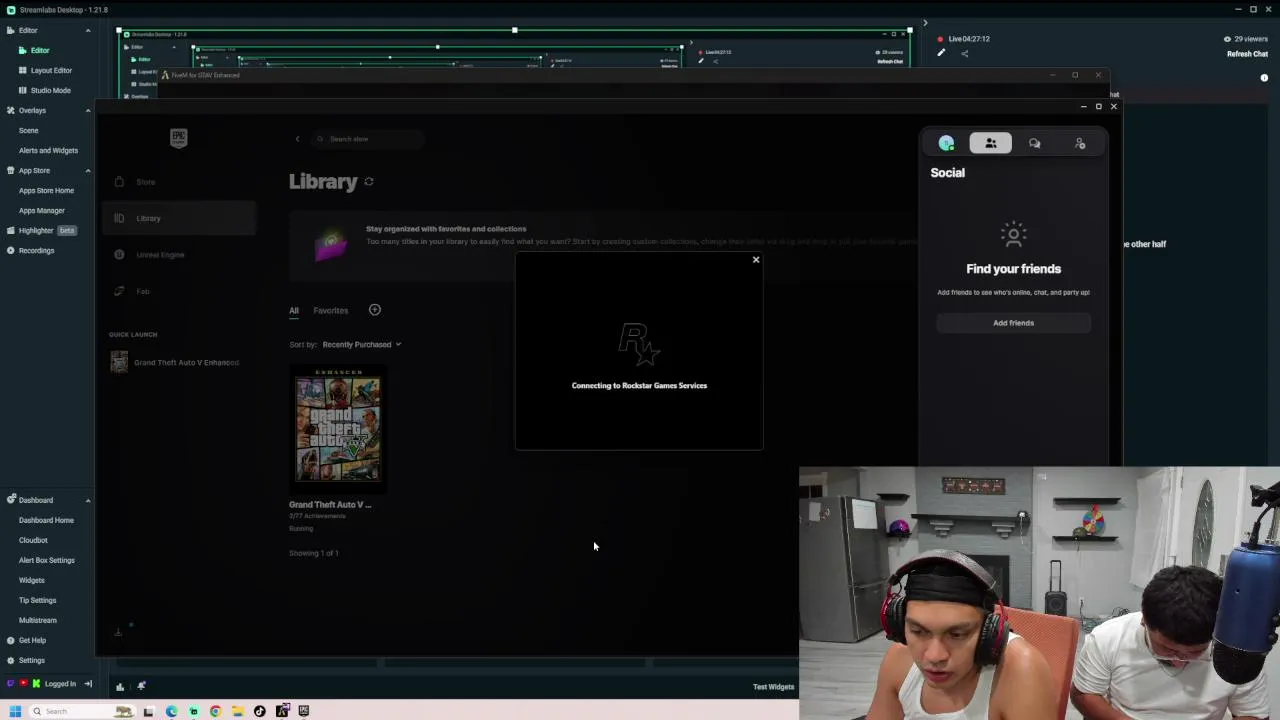Open the add friend tab icon
This screenshot has width=1280, height=720.
coord(1080,144)
